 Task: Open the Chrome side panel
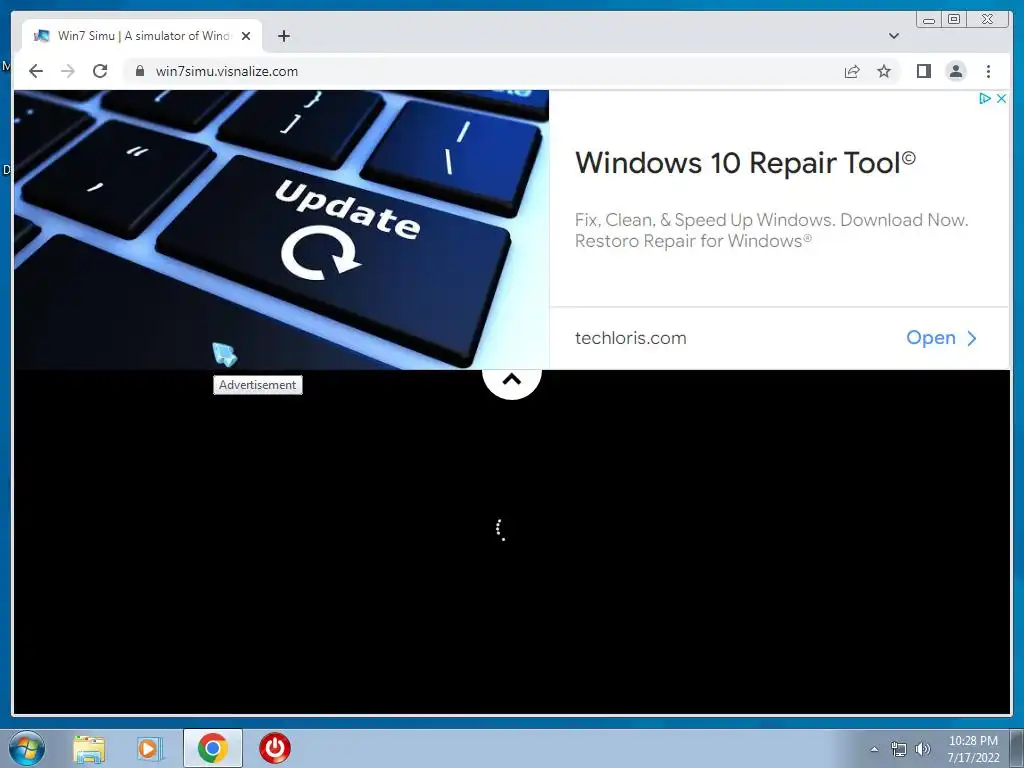923,71
